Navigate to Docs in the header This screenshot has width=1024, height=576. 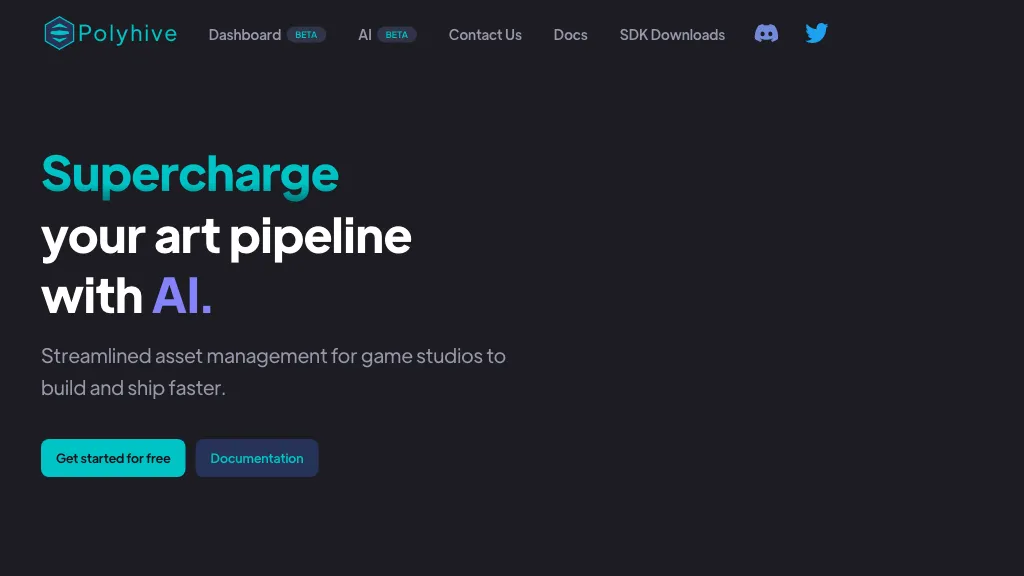tap(570, 35)
